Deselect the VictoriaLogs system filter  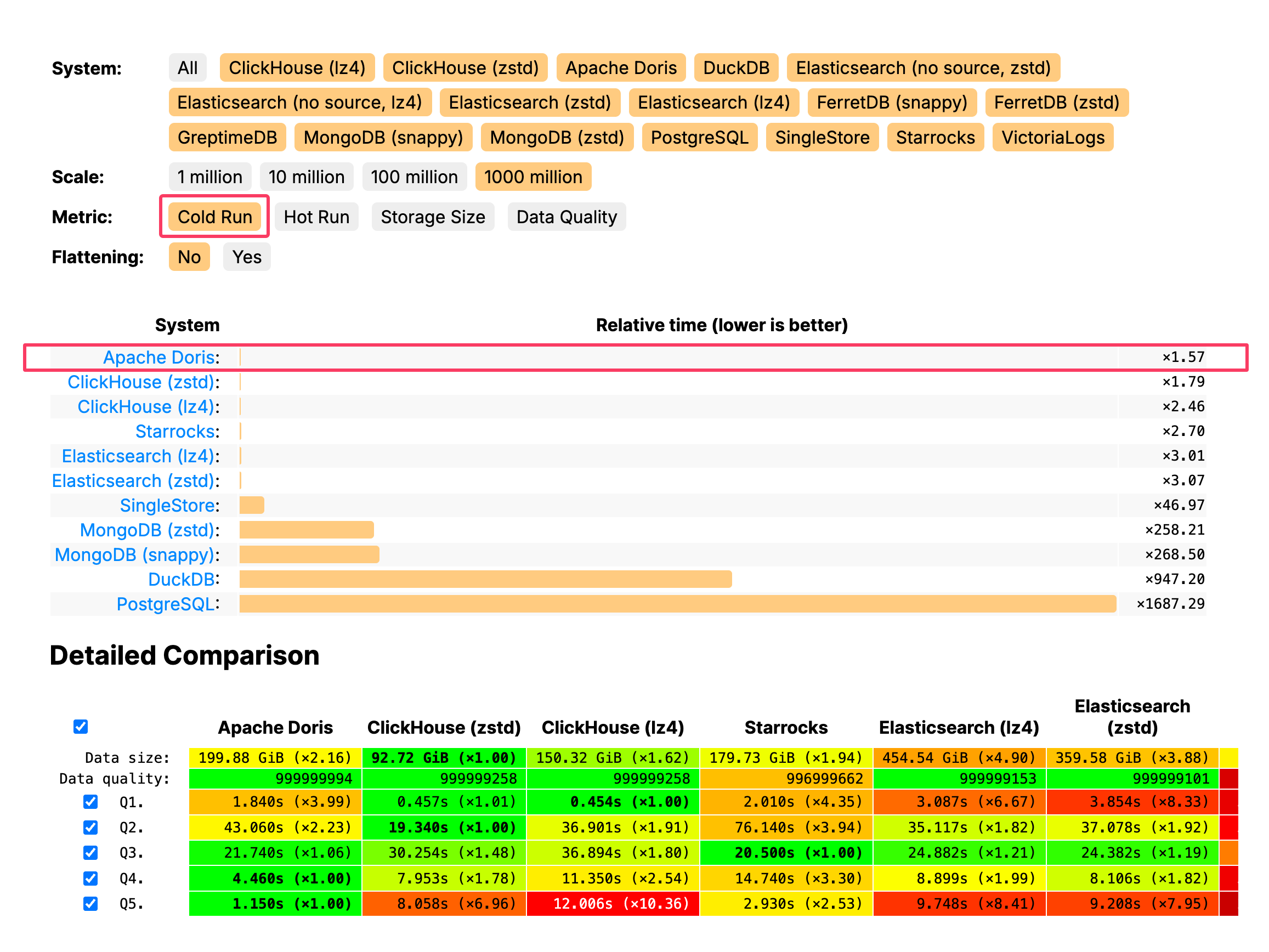click(1053, 137)
